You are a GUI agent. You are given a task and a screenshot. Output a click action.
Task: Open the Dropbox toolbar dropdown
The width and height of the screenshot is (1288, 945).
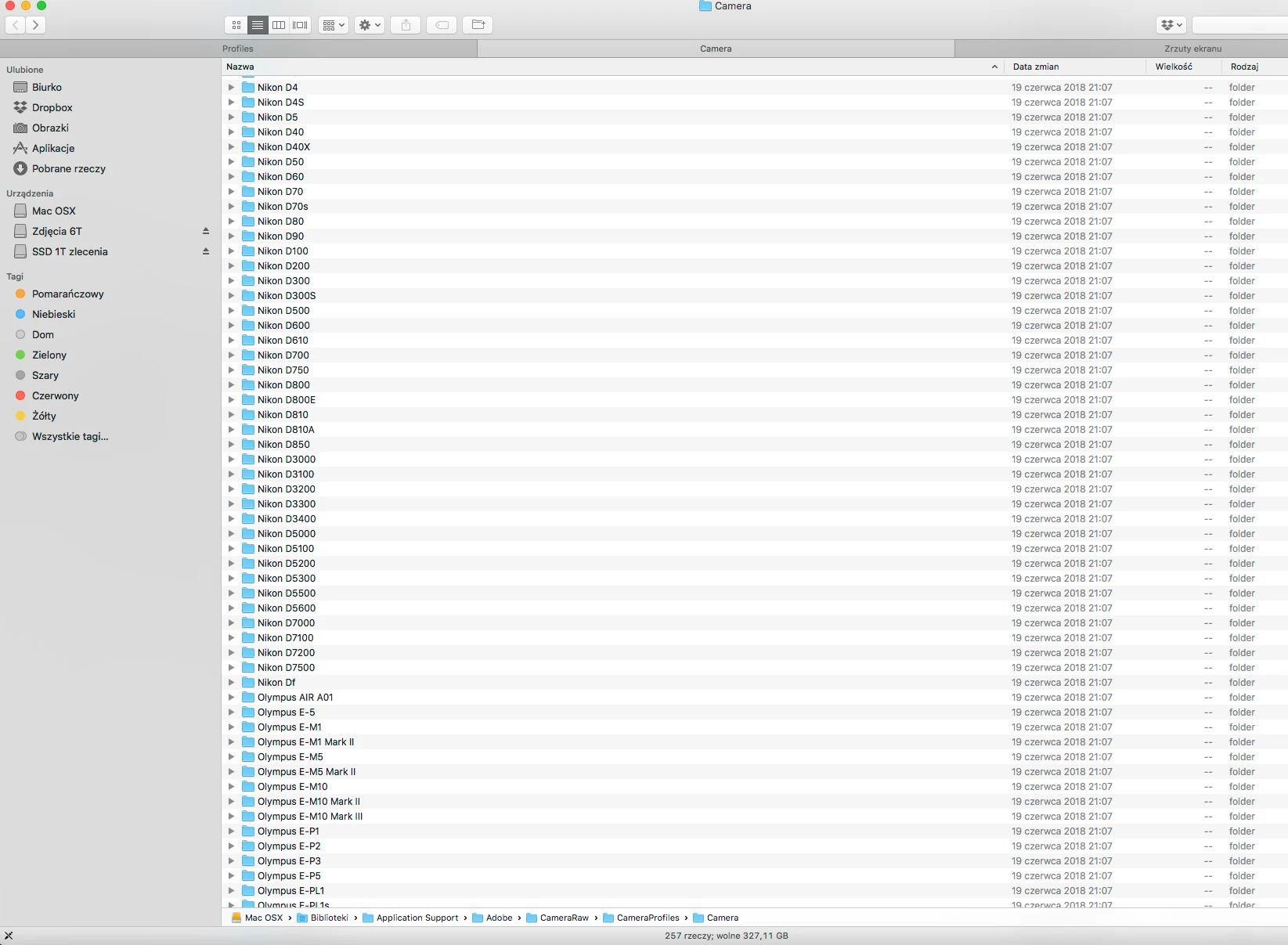(1171, 25)
